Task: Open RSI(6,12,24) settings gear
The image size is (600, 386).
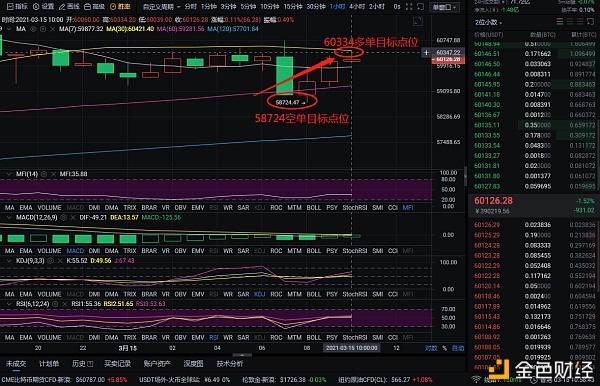Action: [55, 304]
